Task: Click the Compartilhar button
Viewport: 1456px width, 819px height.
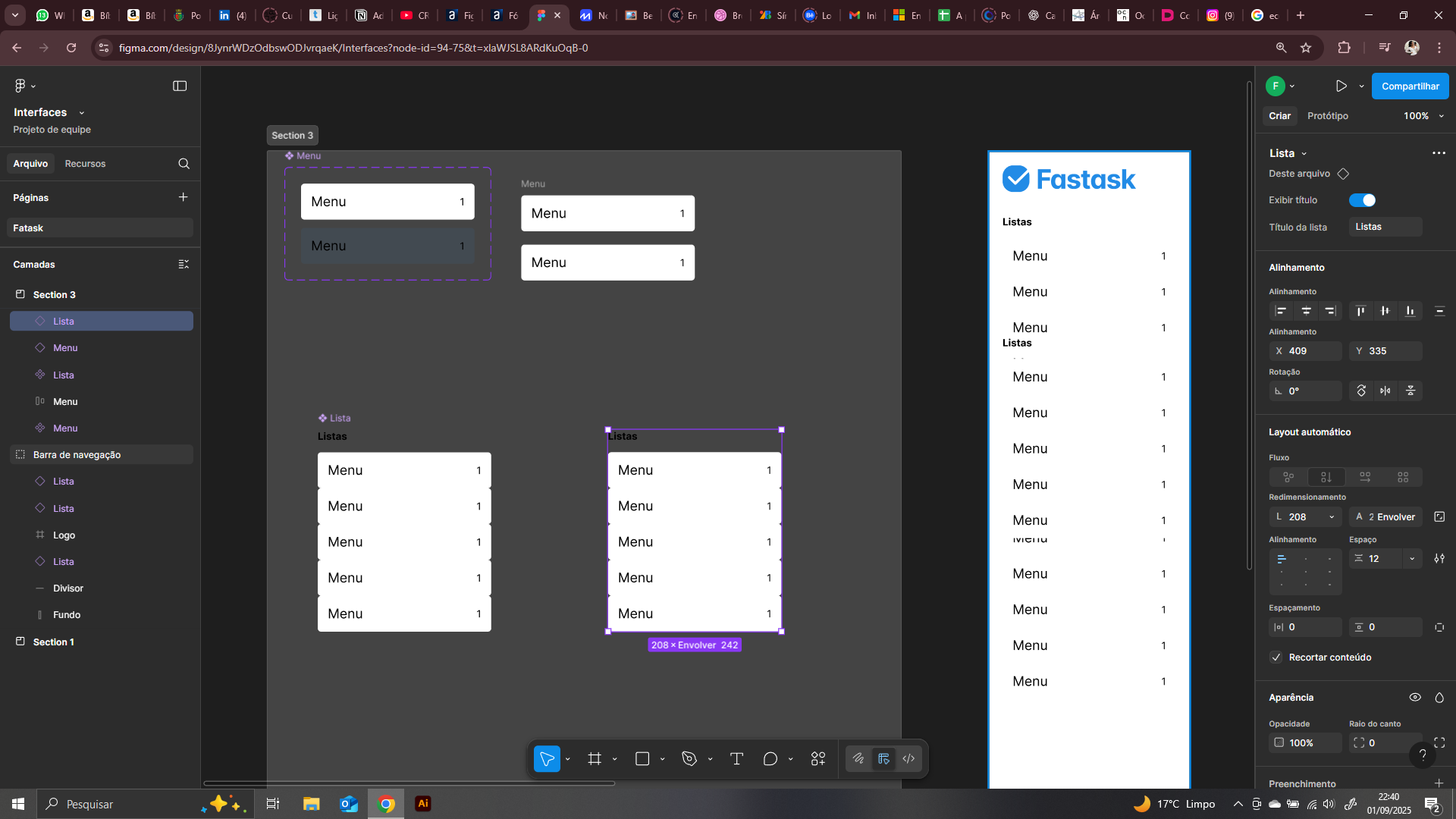Action: coord(1410,86)
